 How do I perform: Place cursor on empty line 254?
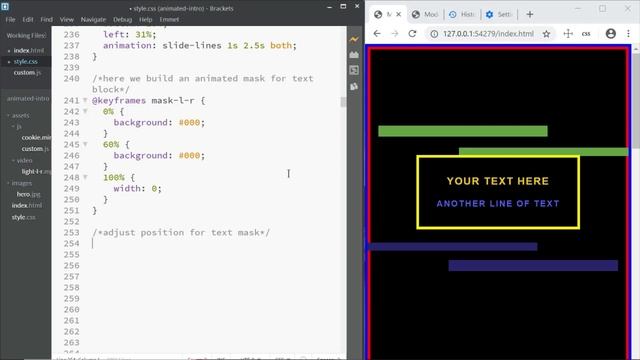pos(218,243)
